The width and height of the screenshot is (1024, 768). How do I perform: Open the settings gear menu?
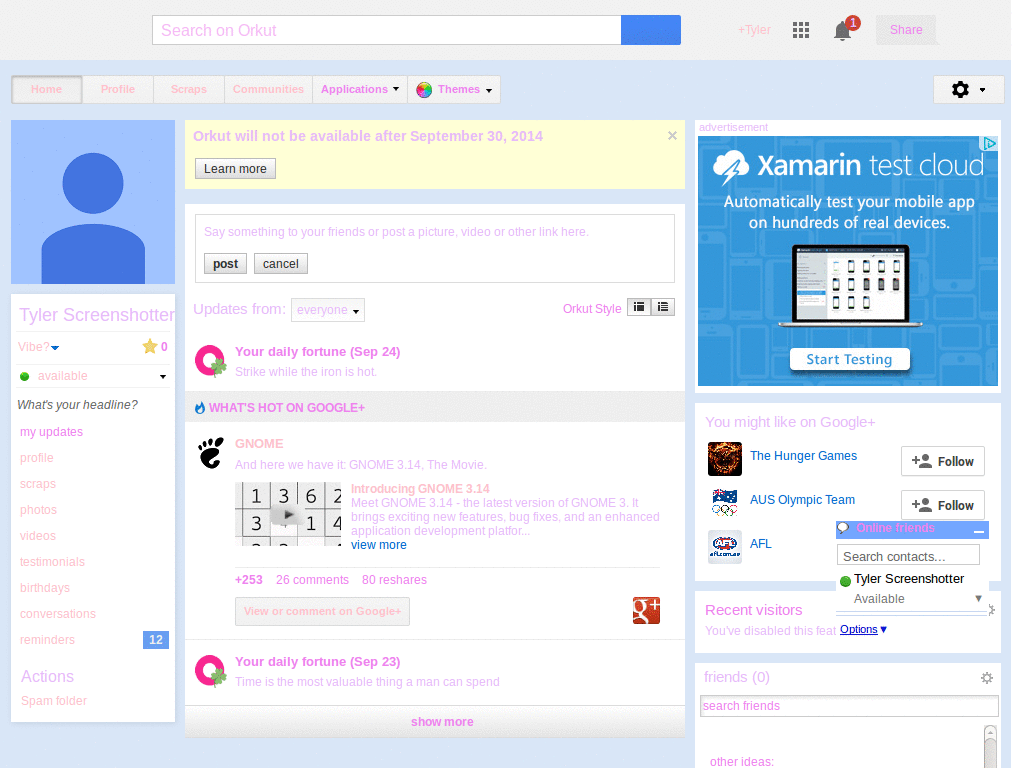[968, 89]
